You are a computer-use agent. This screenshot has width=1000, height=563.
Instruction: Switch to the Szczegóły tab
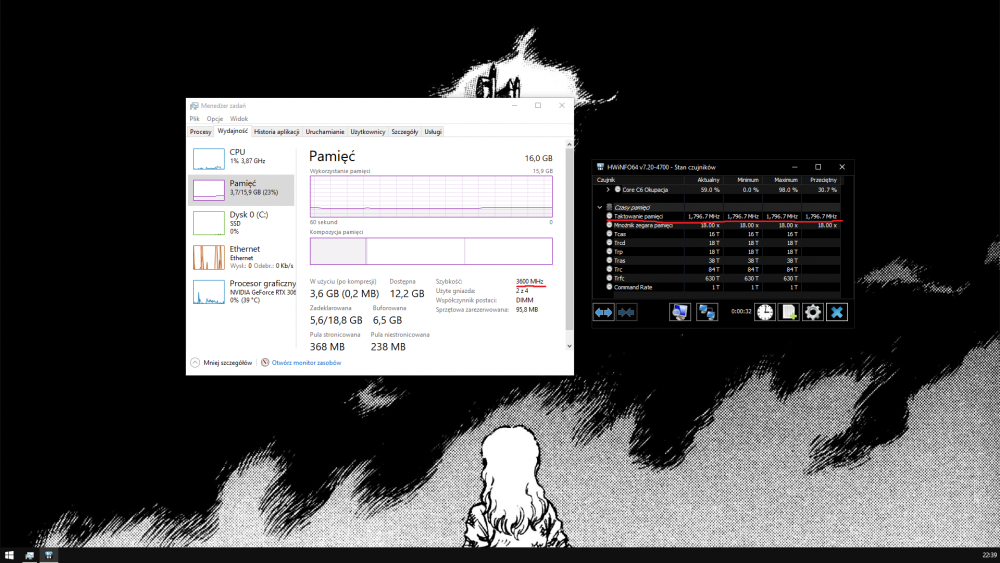pyautogui.click(x=405, y=132)
